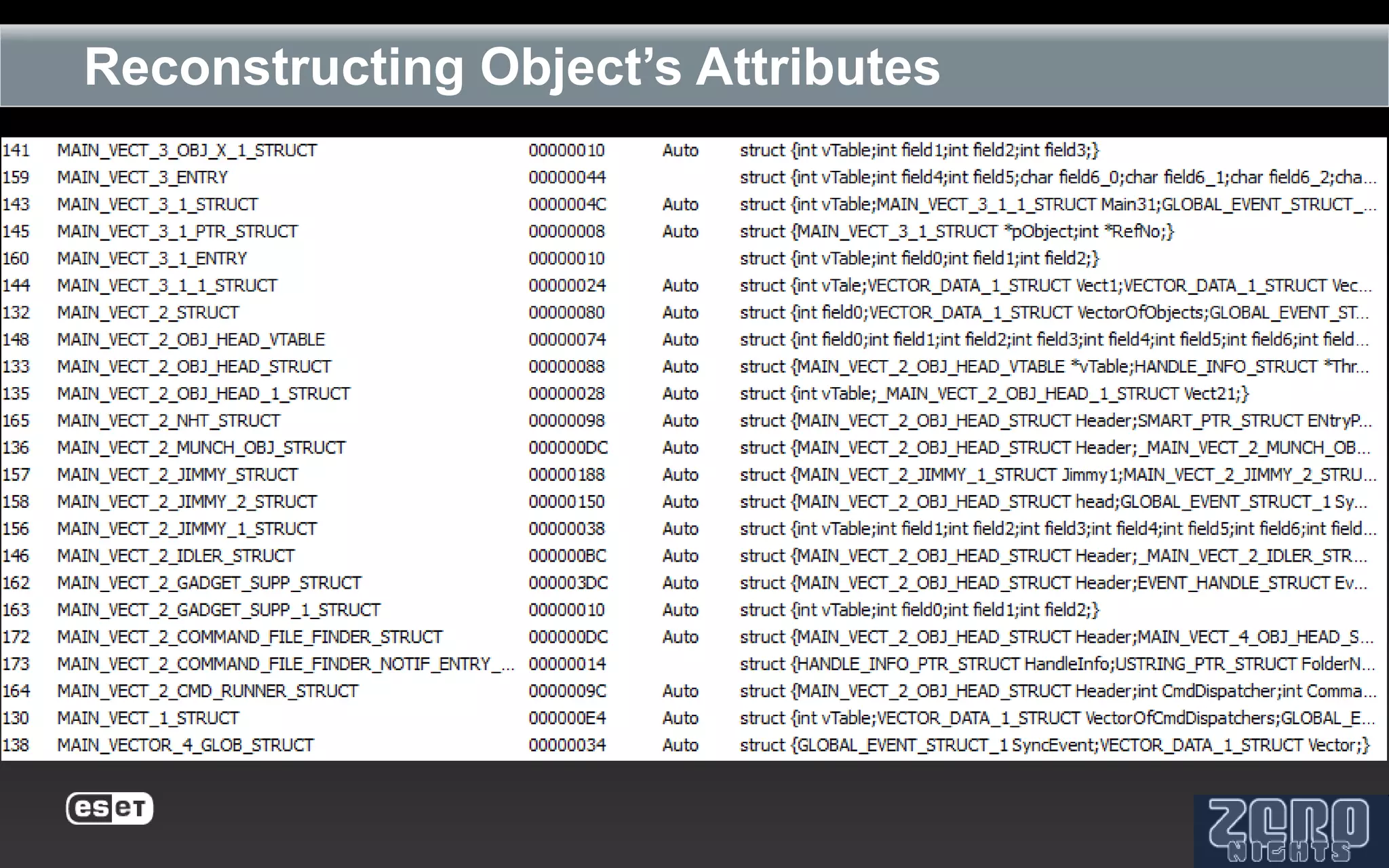Select the MAIN_VECT_3_ENTRY structure row

tap(693, 177)
